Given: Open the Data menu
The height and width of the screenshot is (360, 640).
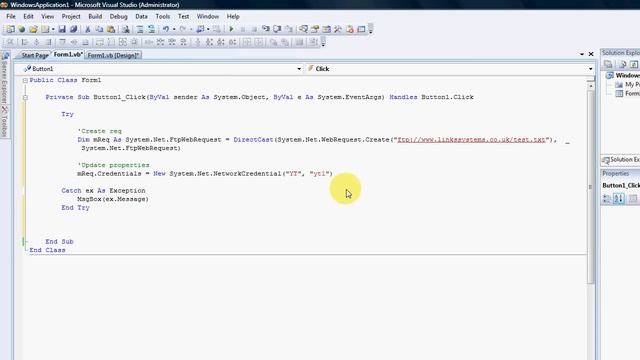Looking at the screenshot, I should point(141,16).
